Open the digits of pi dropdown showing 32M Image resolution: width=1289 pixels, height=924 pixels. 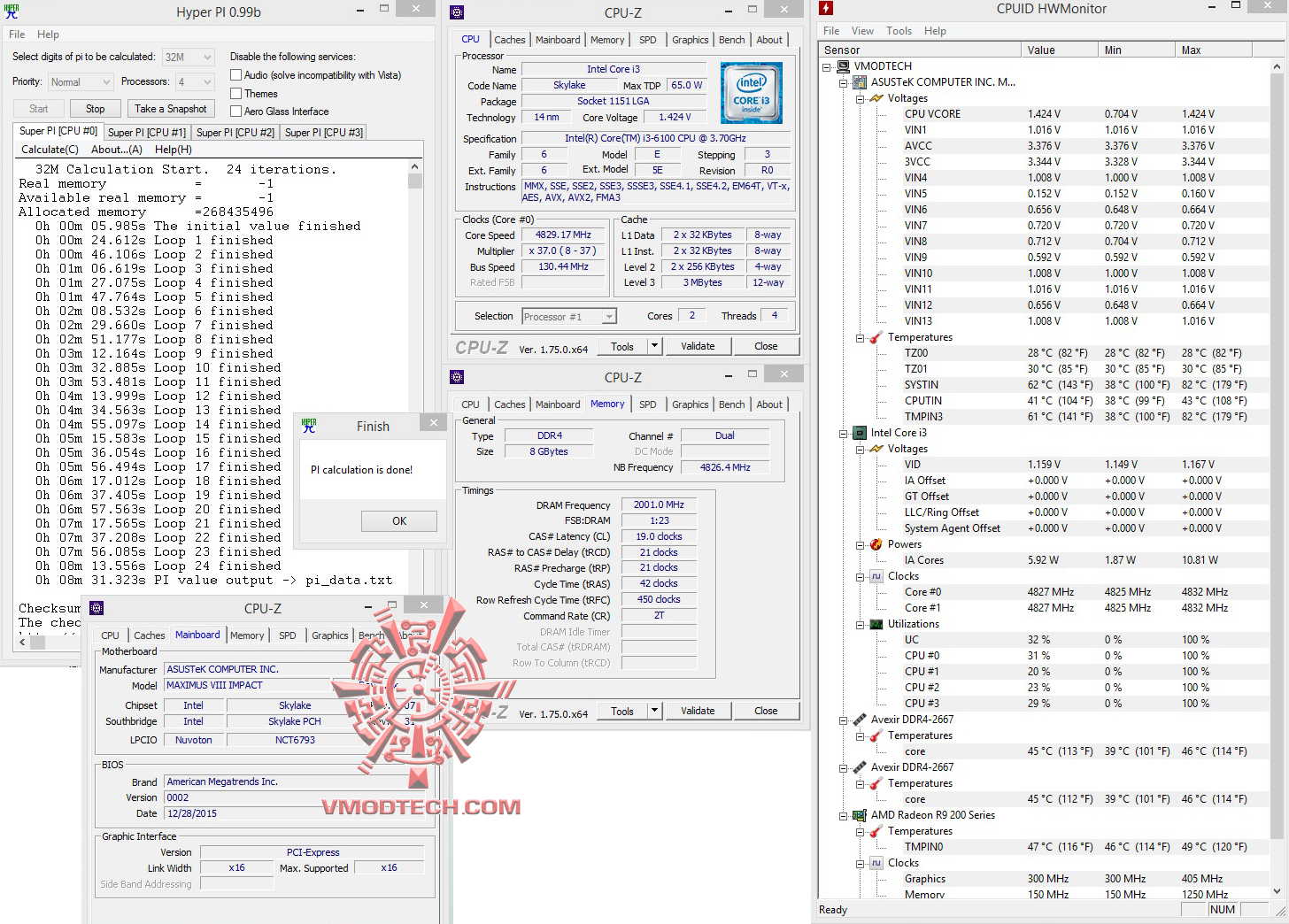188,57
